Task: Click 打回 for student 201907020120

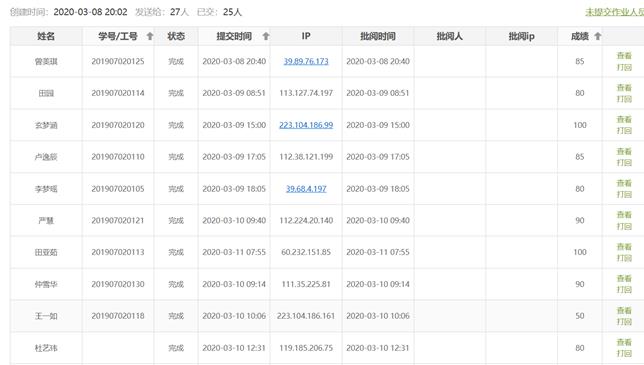Action: click(624, 131)
